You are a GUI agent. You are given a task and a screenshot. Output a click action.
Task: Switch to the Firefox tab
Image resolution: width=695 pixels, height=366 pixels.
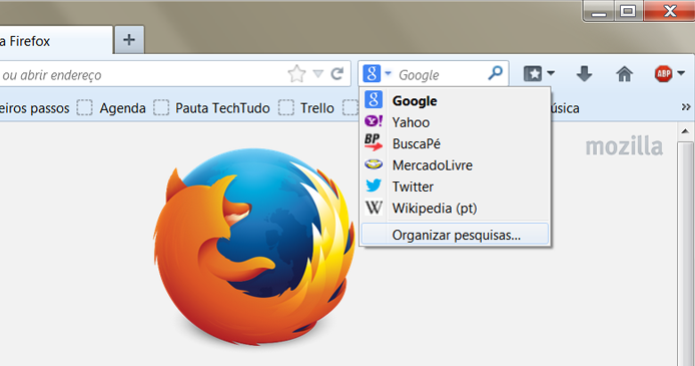pyautogui.click(x=55, y=41)
